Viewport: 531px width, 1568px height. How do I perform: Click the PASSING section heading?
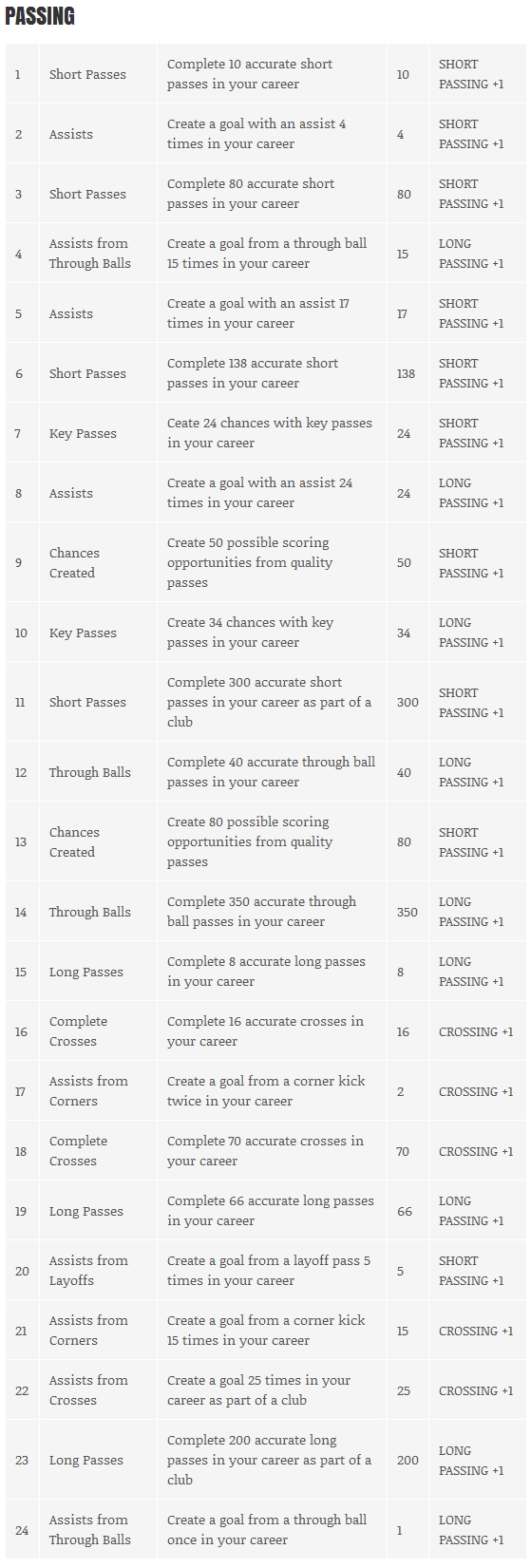(x=40, y=17)
